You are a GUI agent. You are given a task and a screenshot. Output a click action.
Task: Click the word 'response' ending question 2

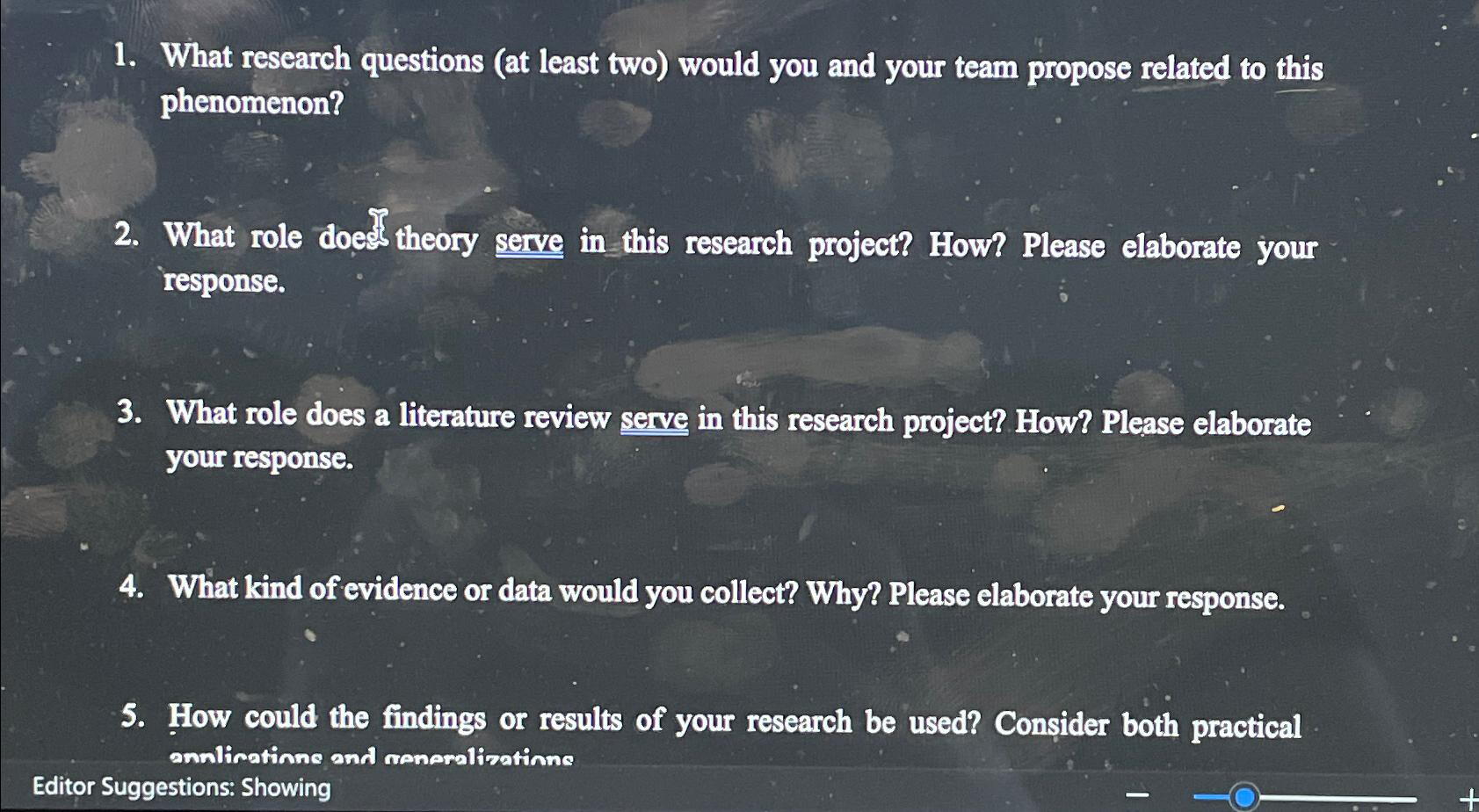pyautogui.click(x=221, y=283)
